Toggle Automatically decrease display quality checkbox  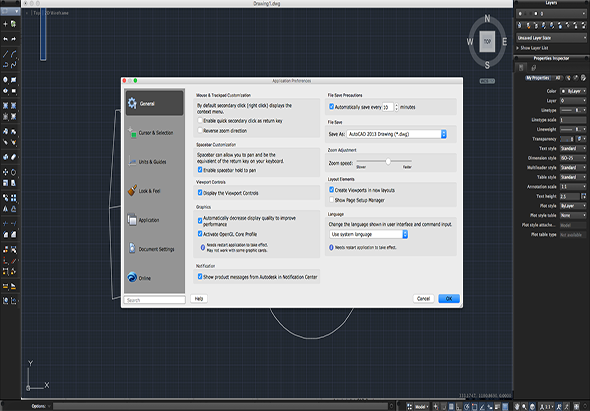[x=200, y=221]
